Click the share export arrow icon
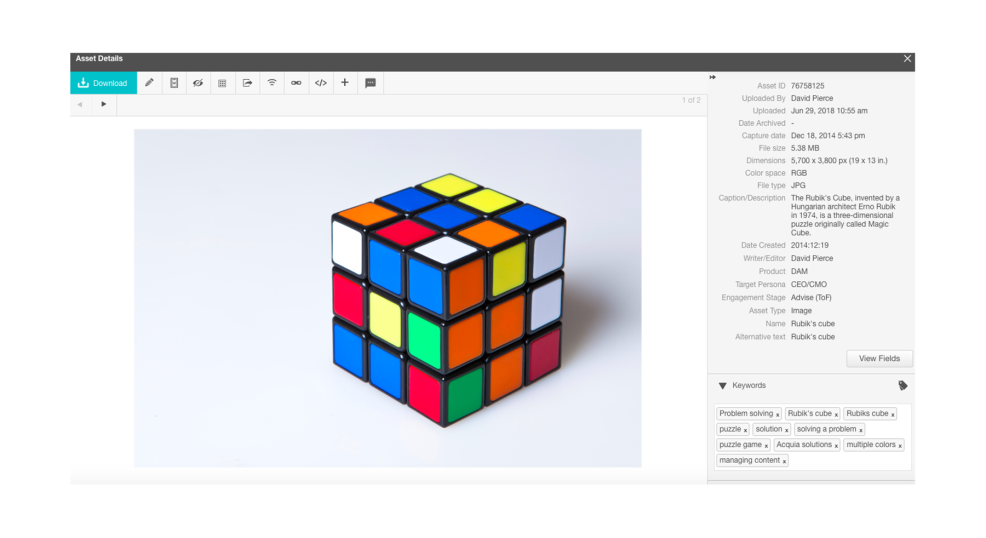This screenshot has width=986, height=538. tap(247, 83)
